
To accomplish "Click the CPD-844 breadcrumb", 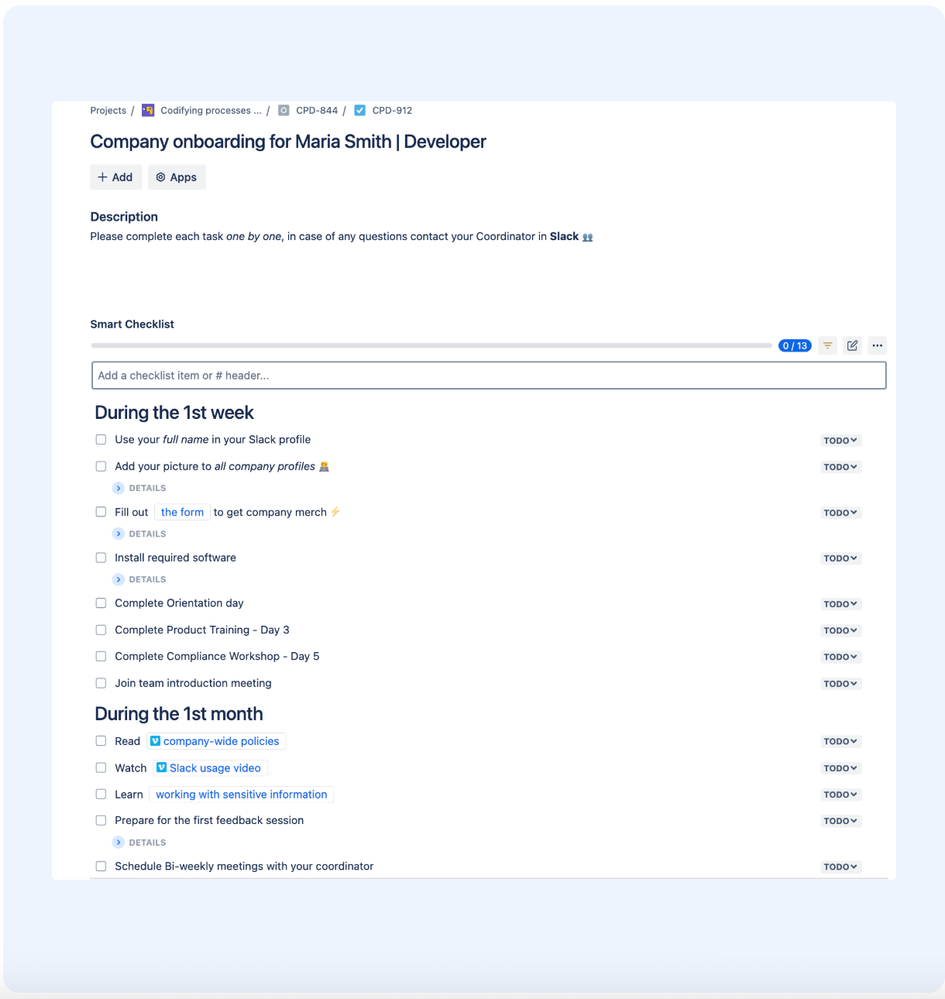I will 316,110.
